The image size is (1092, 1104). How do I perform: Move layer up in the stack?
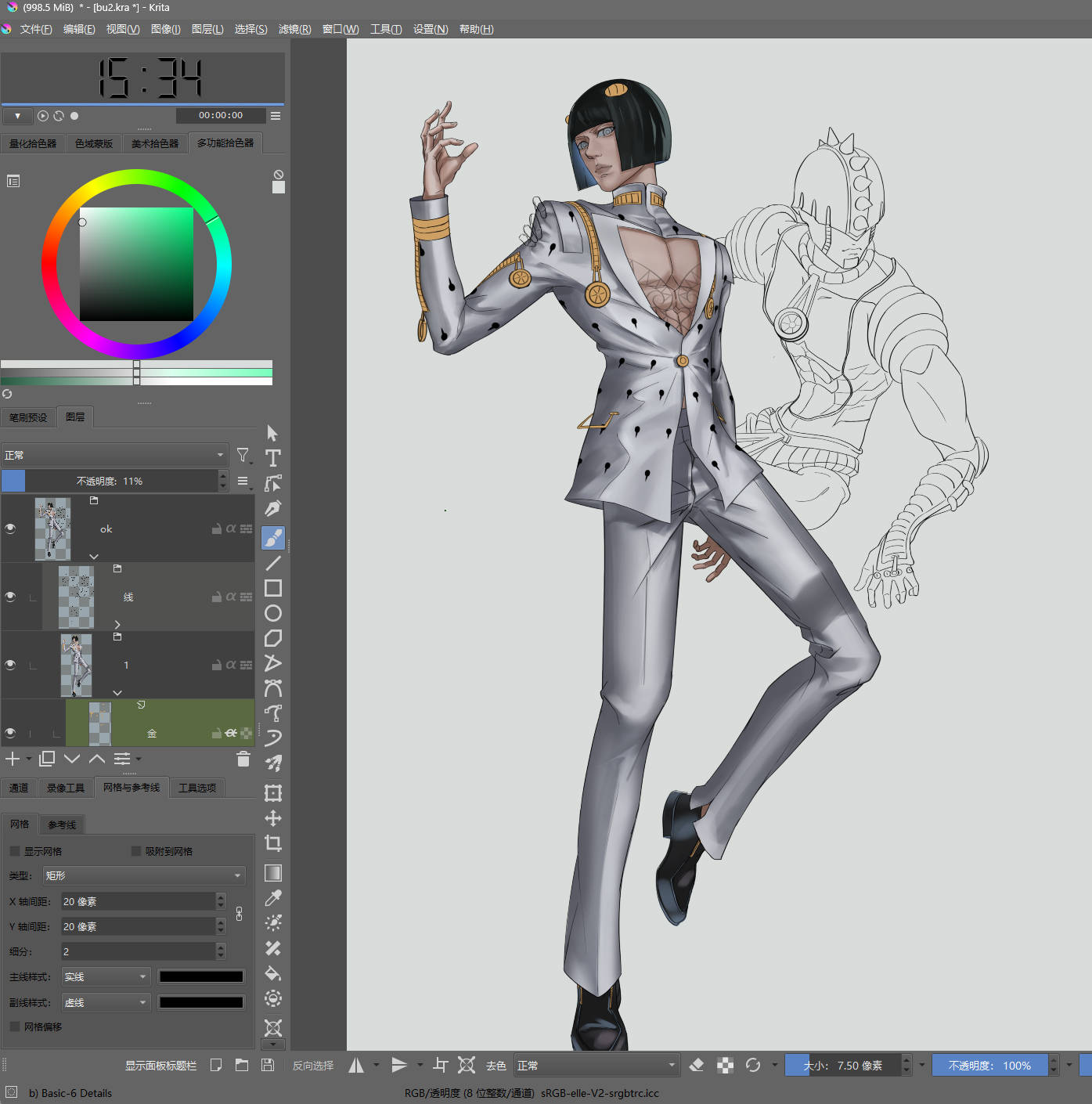[x=96, y=759]
